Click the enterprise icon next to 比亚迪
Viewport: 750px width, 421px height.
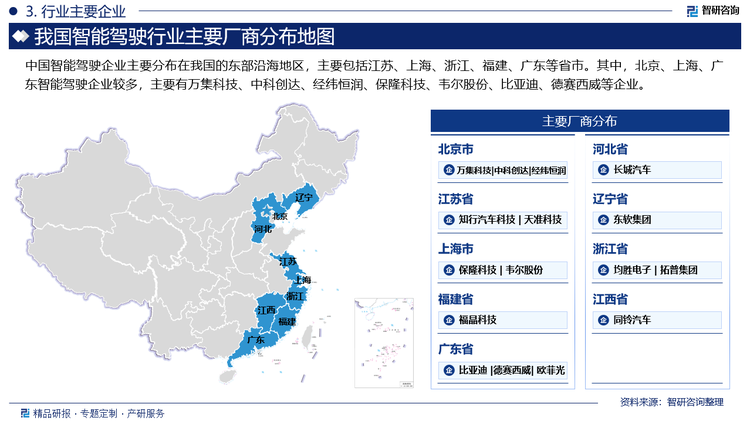pos(449,370)
